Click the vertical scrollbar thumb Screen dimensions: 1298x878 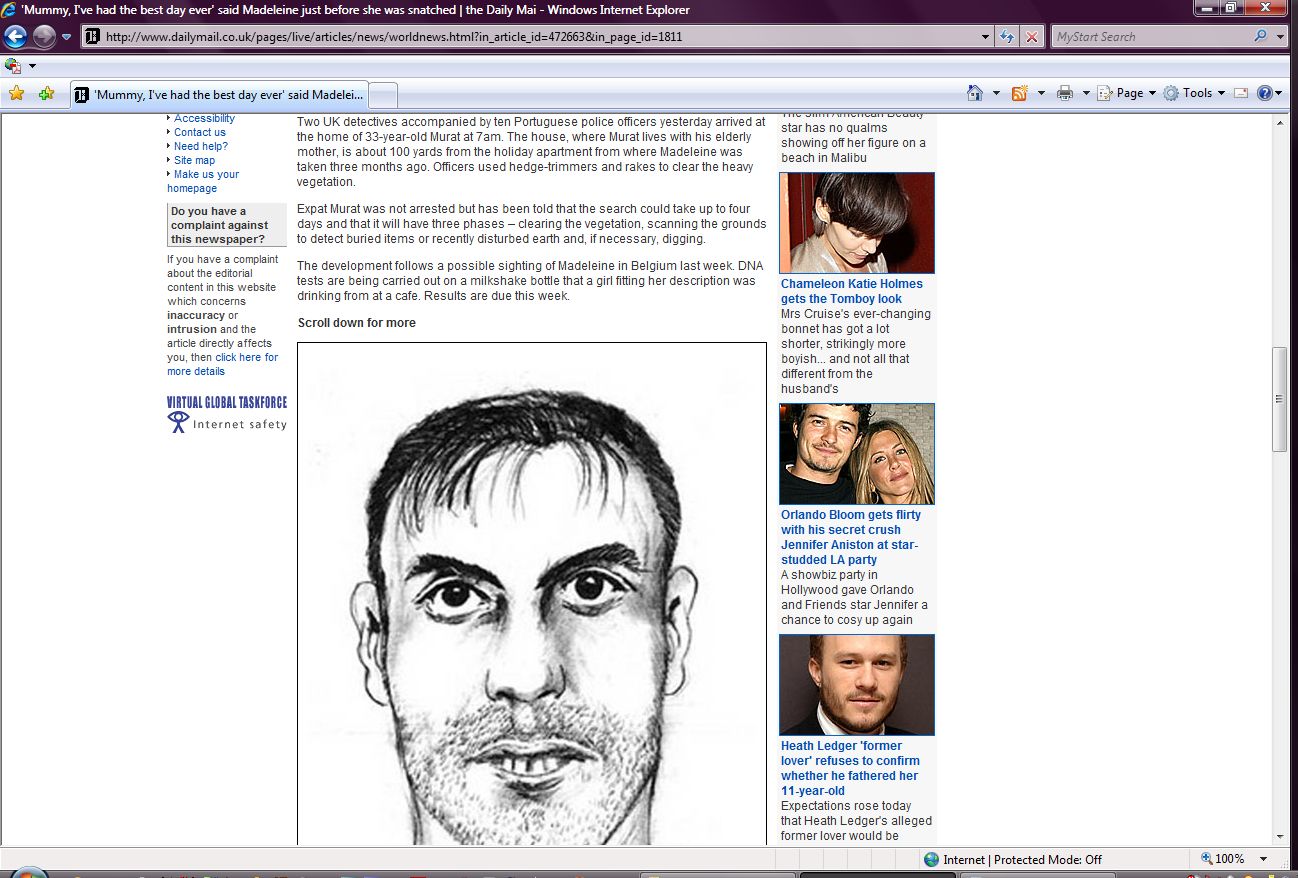coord(1278,398)
